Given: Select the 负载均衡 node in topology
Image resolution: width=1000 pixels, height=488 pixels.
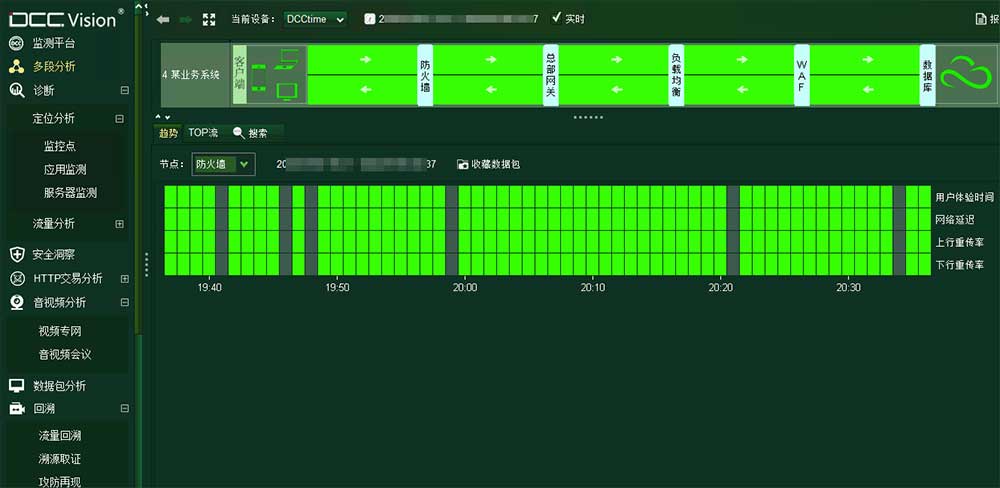Looking at the screenshot, I should [x=676, y=75].
